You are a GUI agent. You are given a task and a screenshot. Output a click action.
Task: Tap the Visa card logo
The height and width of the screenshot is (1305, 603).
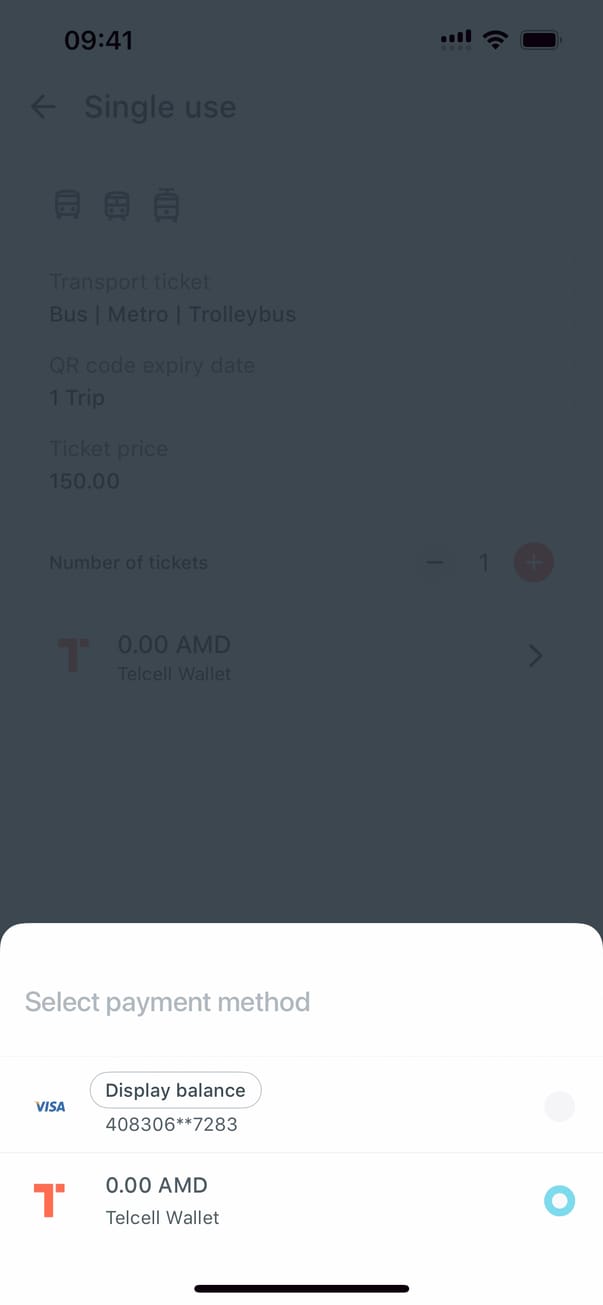coord(50,1106)
